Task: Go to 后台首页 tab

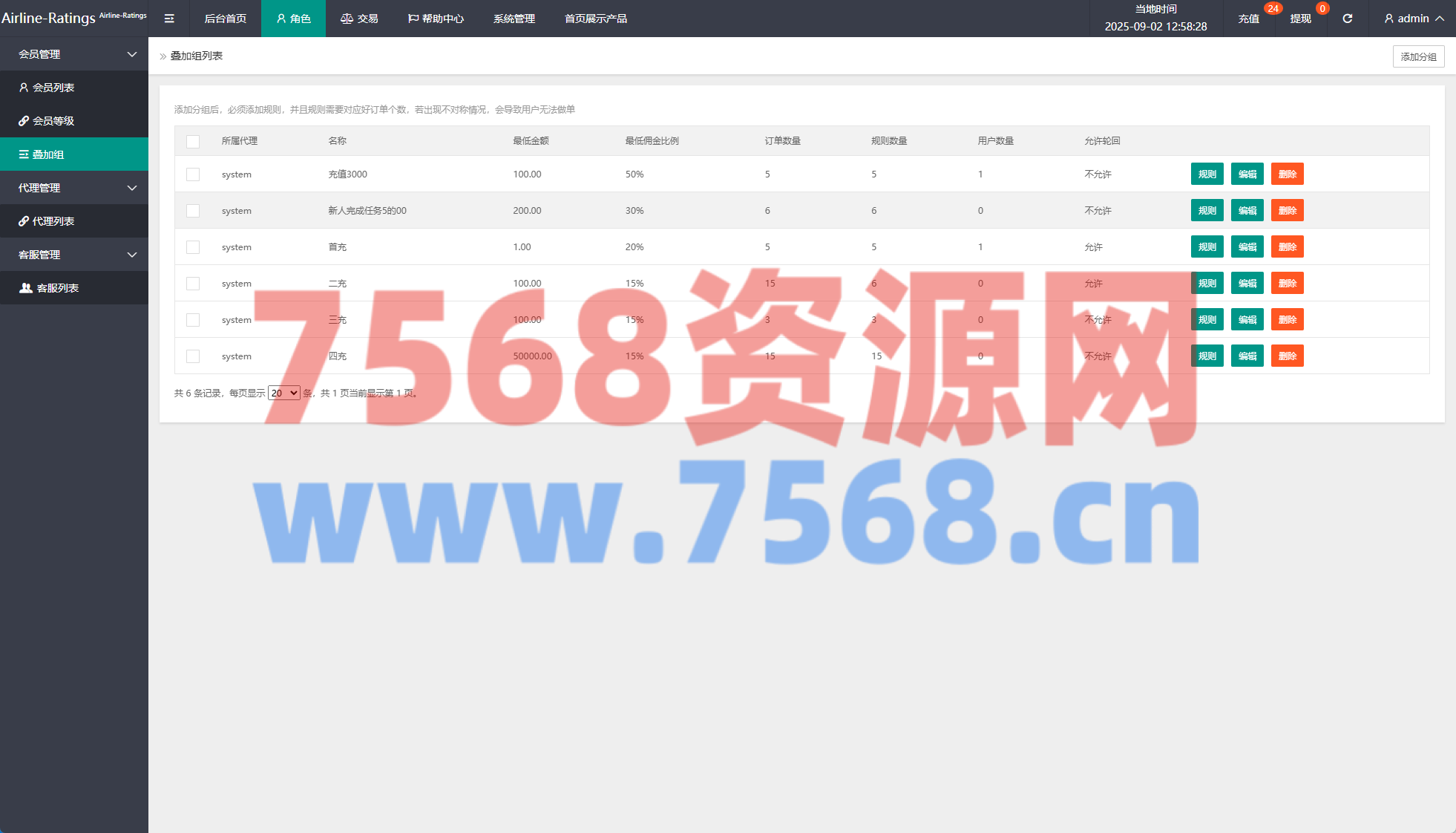Action: click(225, 19)
